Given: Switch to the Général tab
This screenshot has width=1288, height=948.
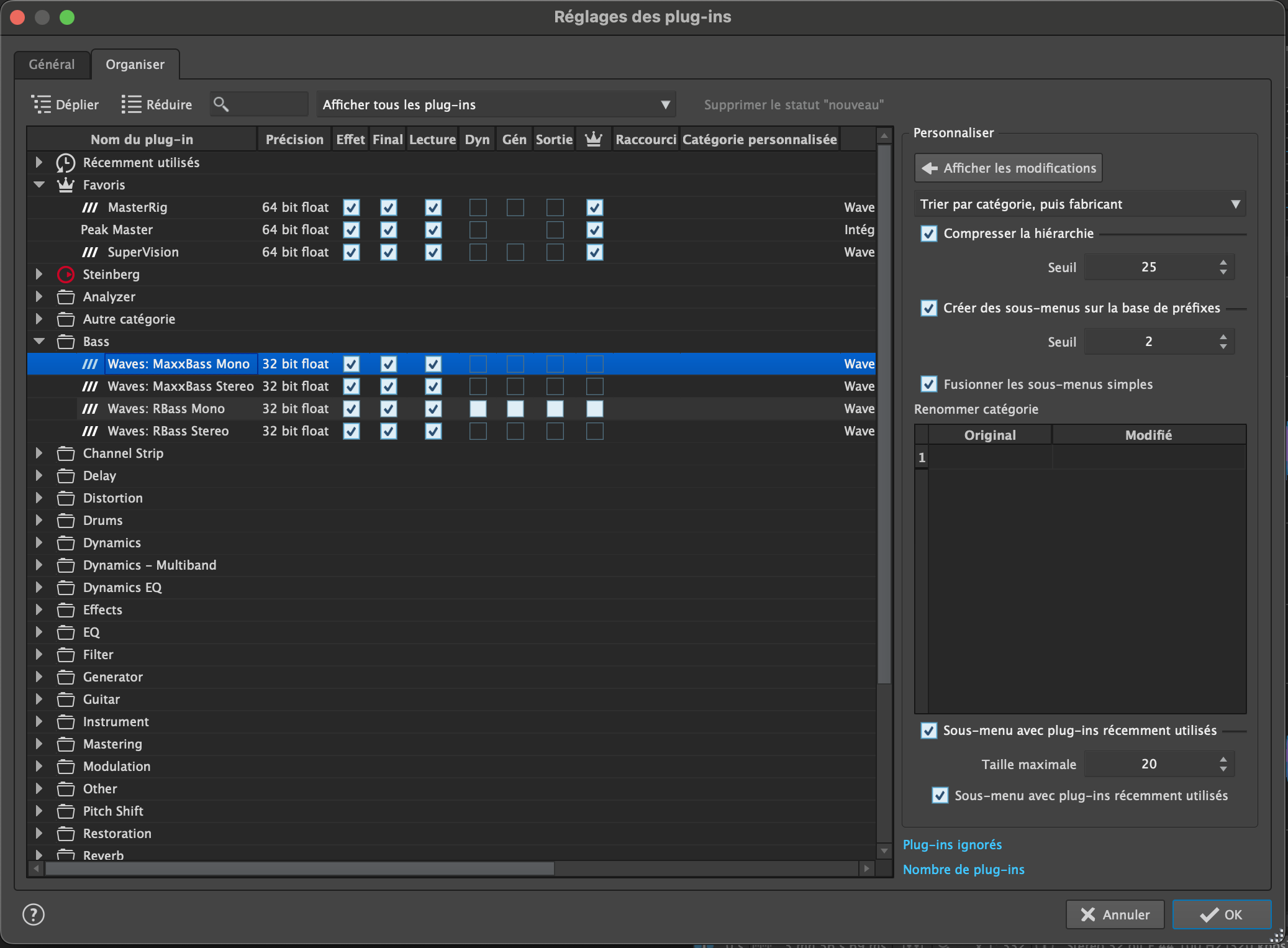Looking at the screenshot, I should point(52,64).
